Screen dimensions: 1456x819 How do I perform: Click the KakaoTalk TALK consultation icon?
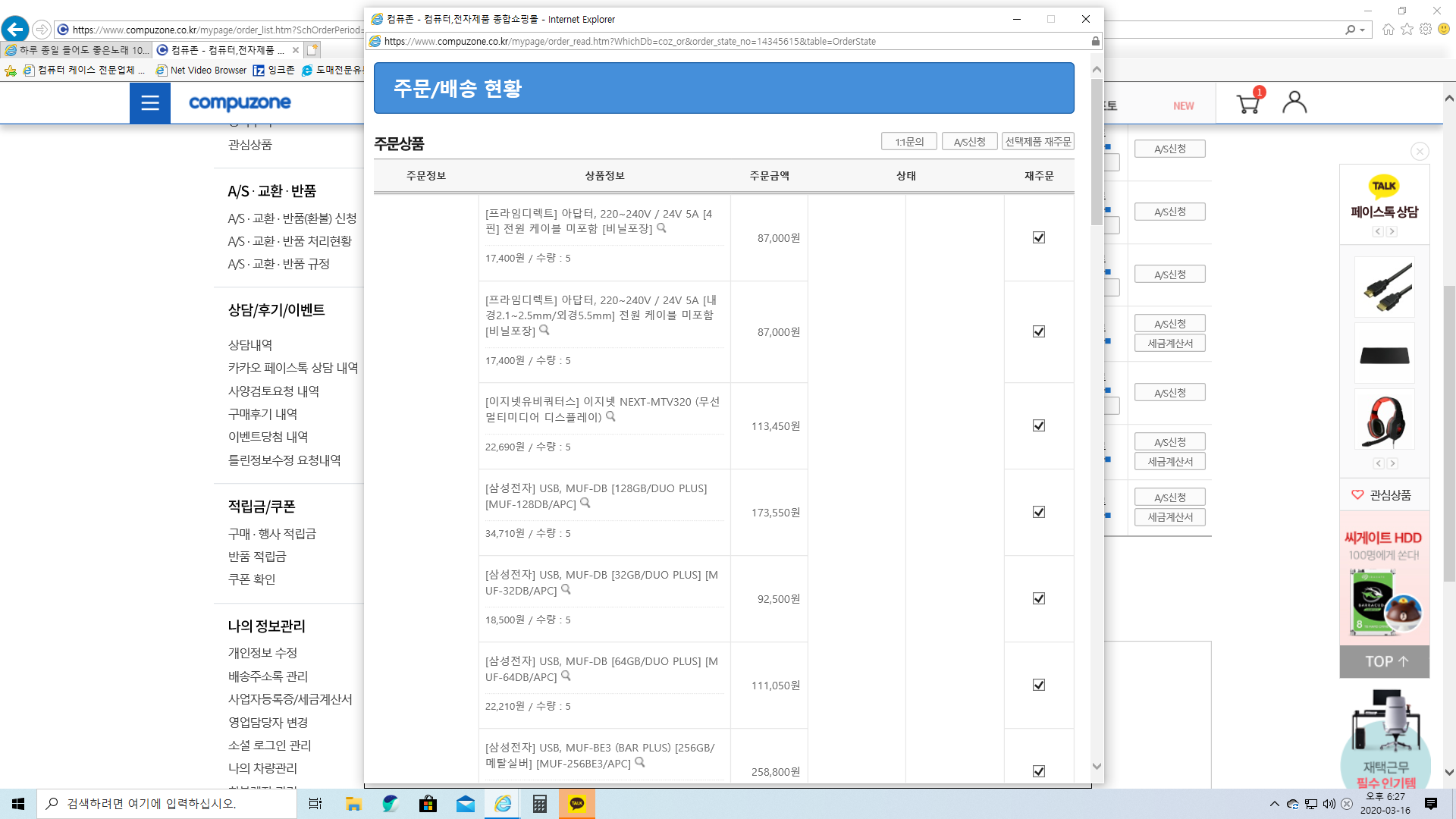1384,186
